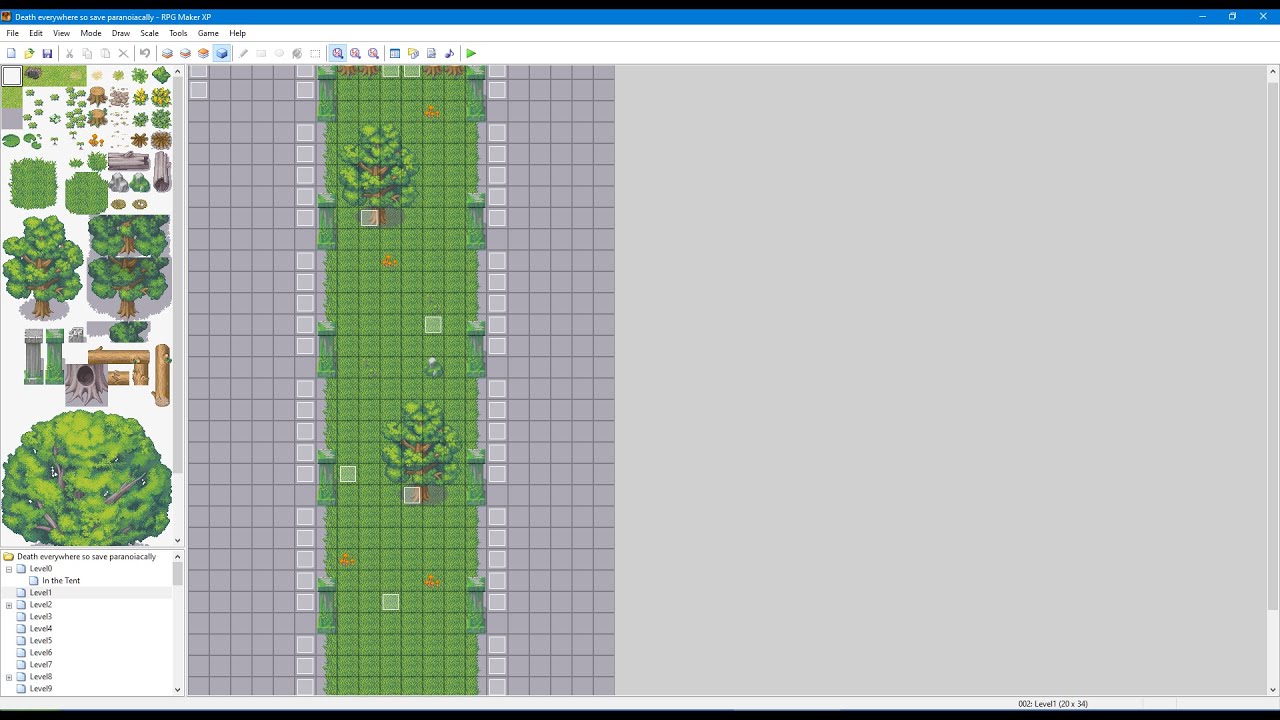Open the Tools menu
1280x720 pixels.
[178, 33]
